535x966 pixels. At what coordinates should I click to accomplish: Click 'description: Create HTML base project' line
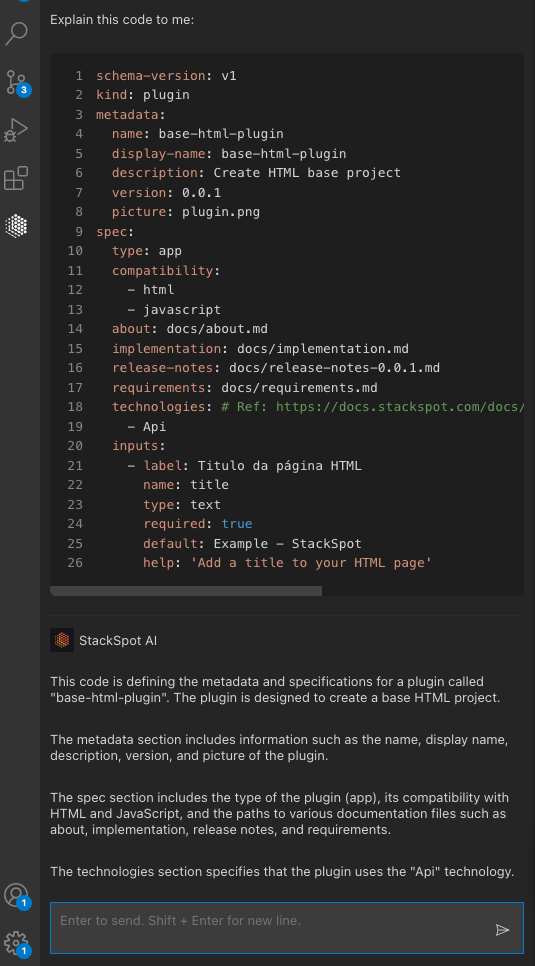coord(256,172)
